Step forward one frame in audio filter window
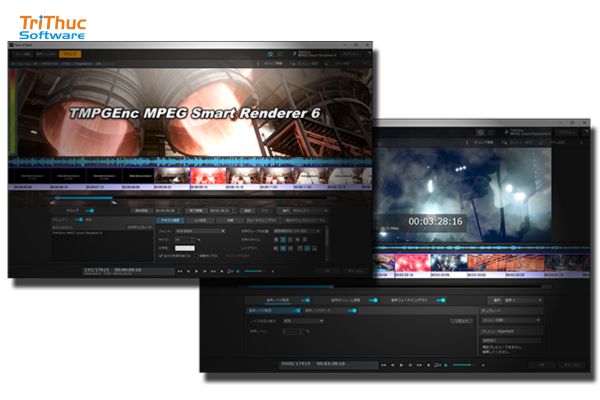600x400 pixels. (410, 365)
